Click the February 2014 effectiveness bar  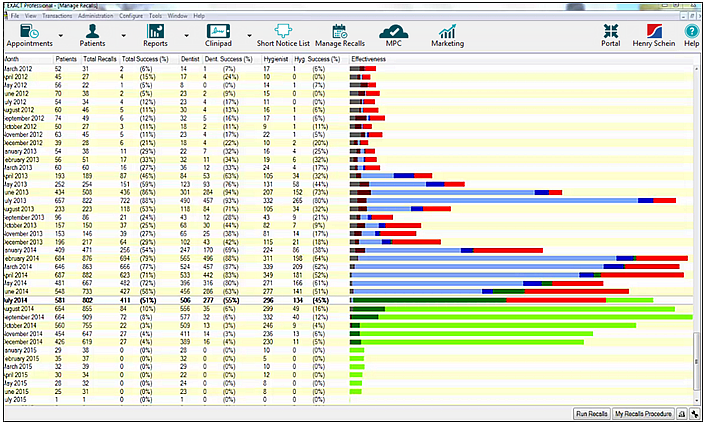click(x=519, y=258)
